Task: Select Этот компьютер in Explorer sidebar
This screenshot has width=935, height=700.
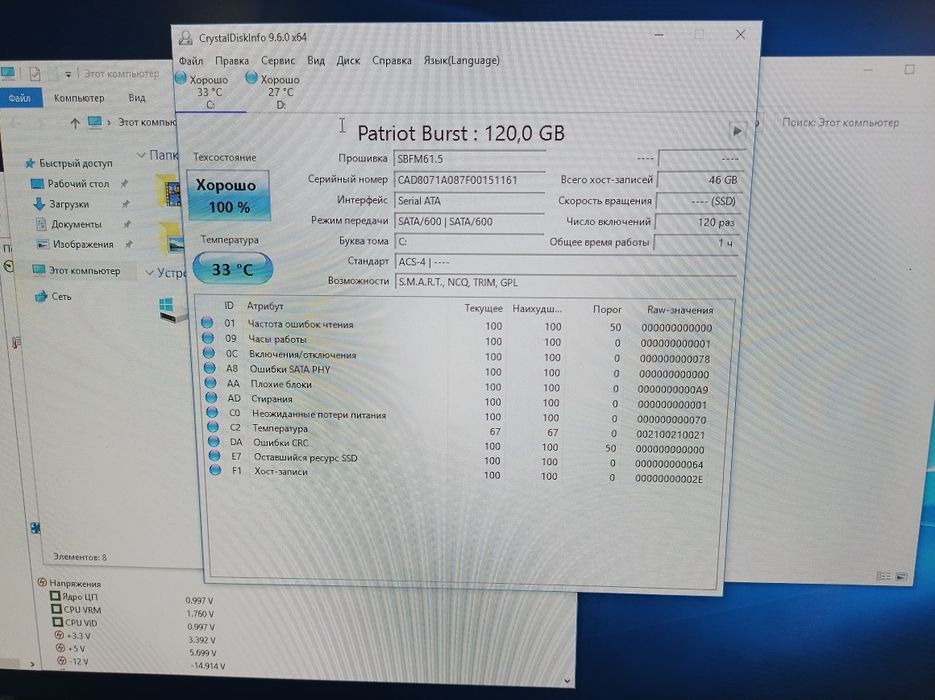Action: pos(76,271)
